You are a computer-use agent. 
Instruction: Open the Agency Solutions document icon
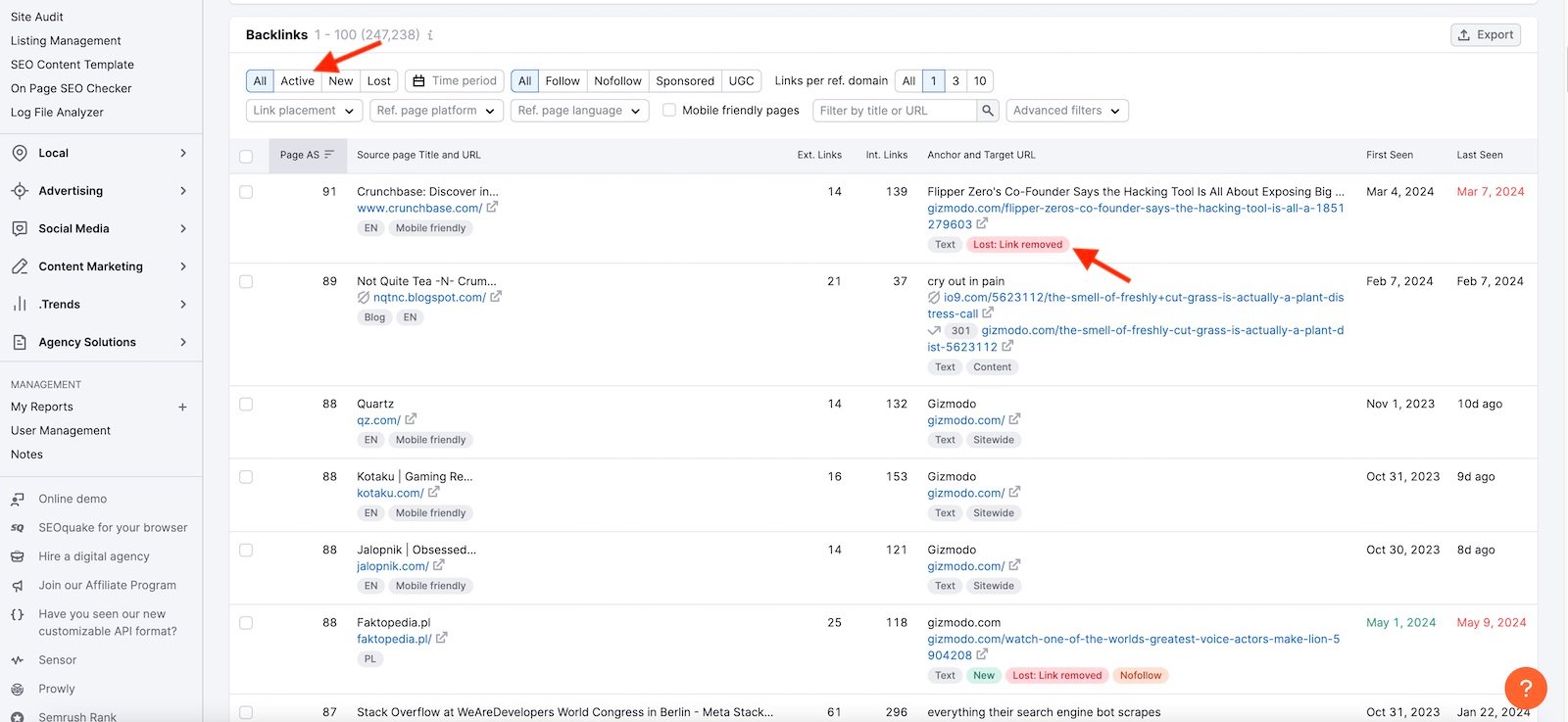point(19,342)
